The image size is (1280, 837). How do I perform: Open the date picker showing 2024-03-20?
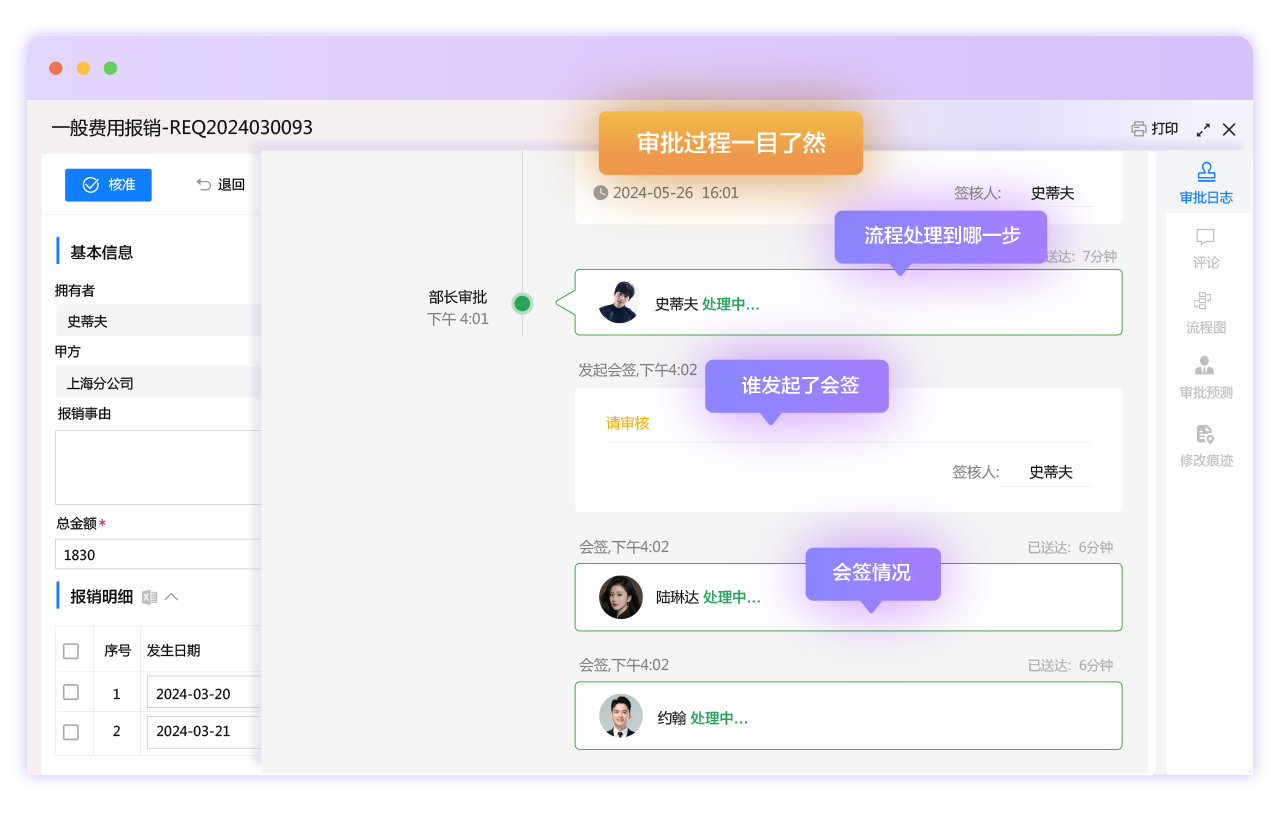pyautogui.click(x=205, y=692)
